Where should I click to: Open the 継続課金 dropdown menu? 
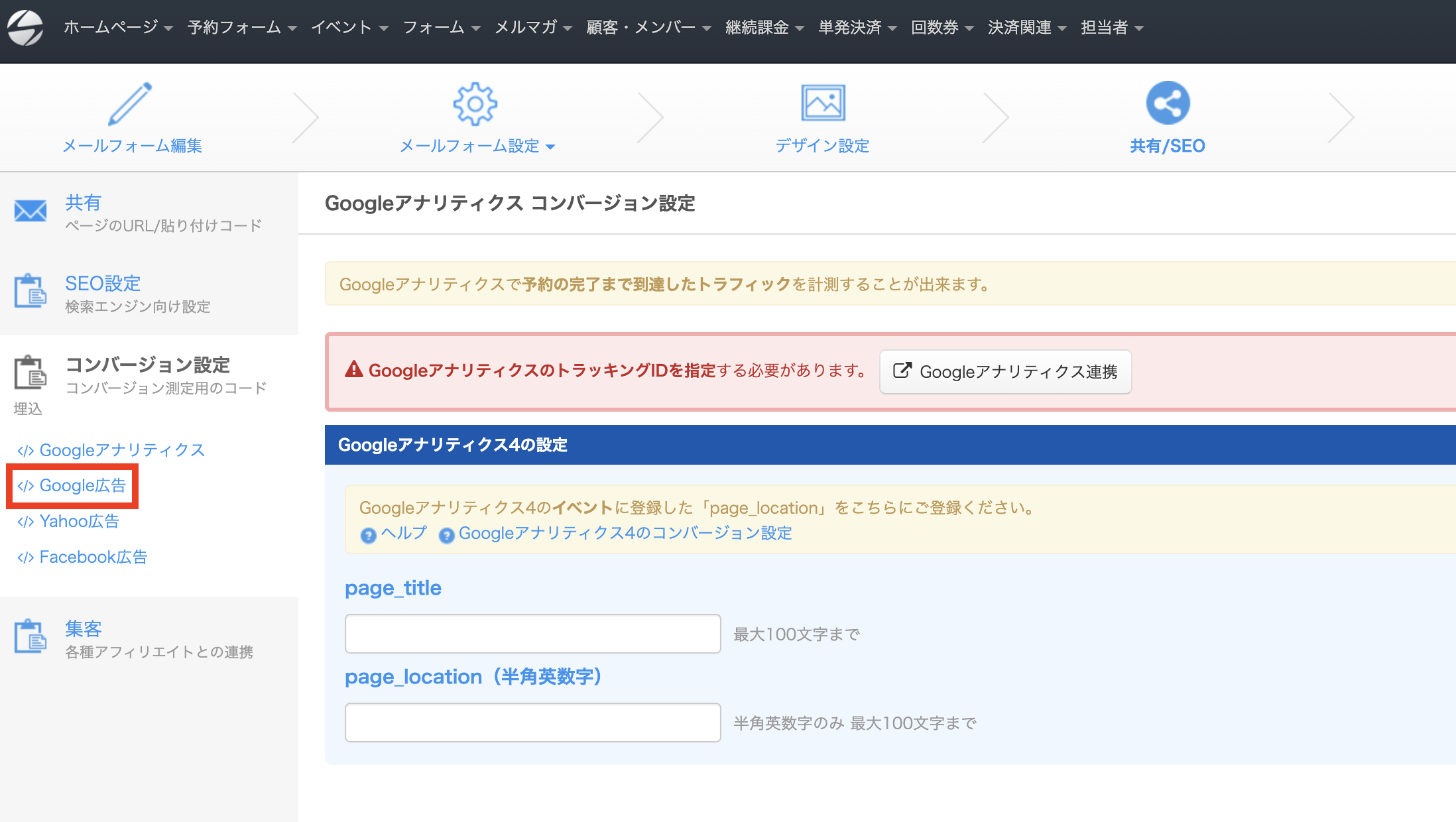764,27
